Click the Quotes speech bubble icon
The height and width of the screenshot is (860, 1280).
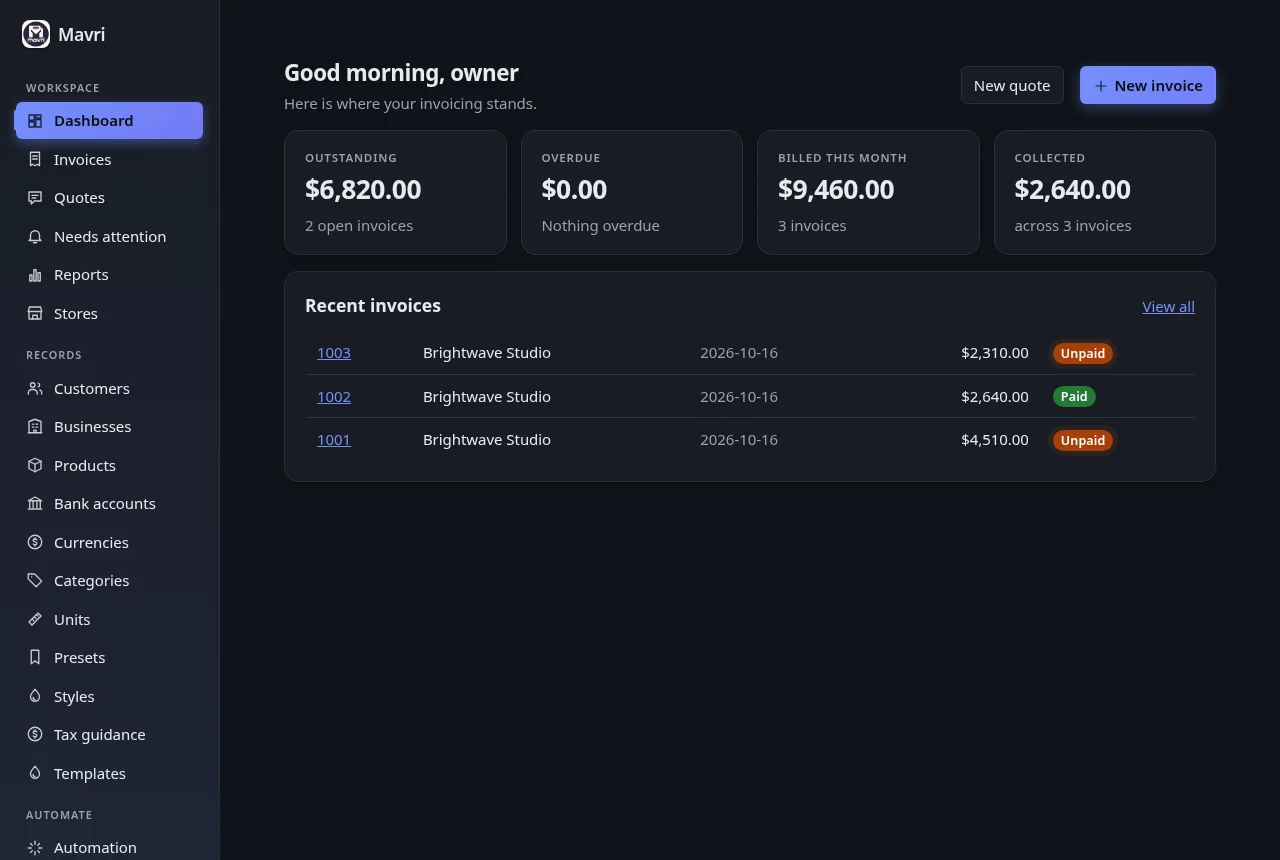pos(35,198)
